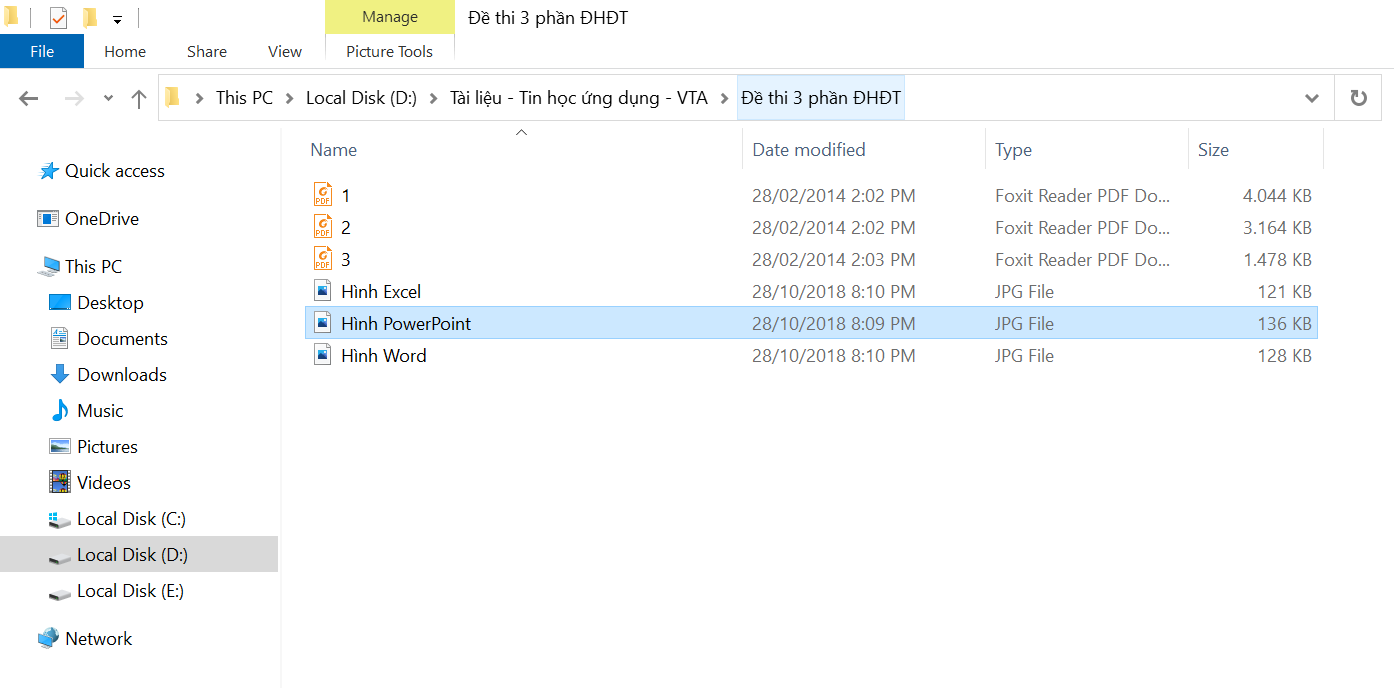Sort files by Size column
This screenshot has width=1394, height=688.
pos(1213,150)
